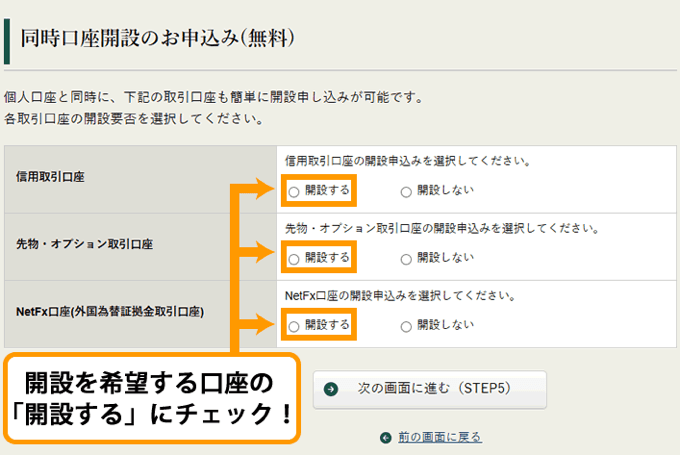Screen dimensions: 680x455
Task: Pick 開設しない for NetFx口座
Action: click(406, 325)
